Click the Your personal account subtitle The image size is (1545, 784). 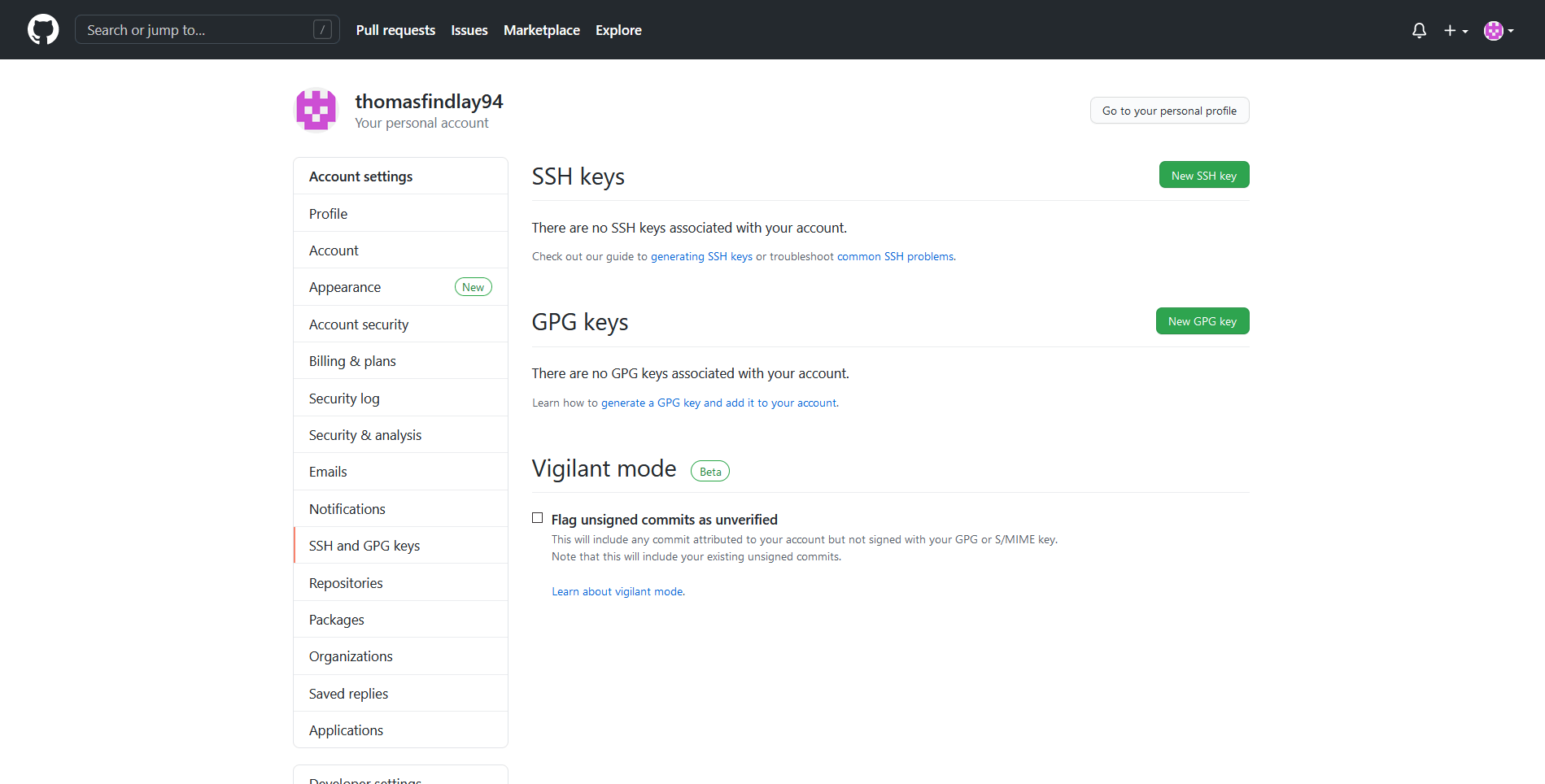pyautogui.click(x=421, y=123)
